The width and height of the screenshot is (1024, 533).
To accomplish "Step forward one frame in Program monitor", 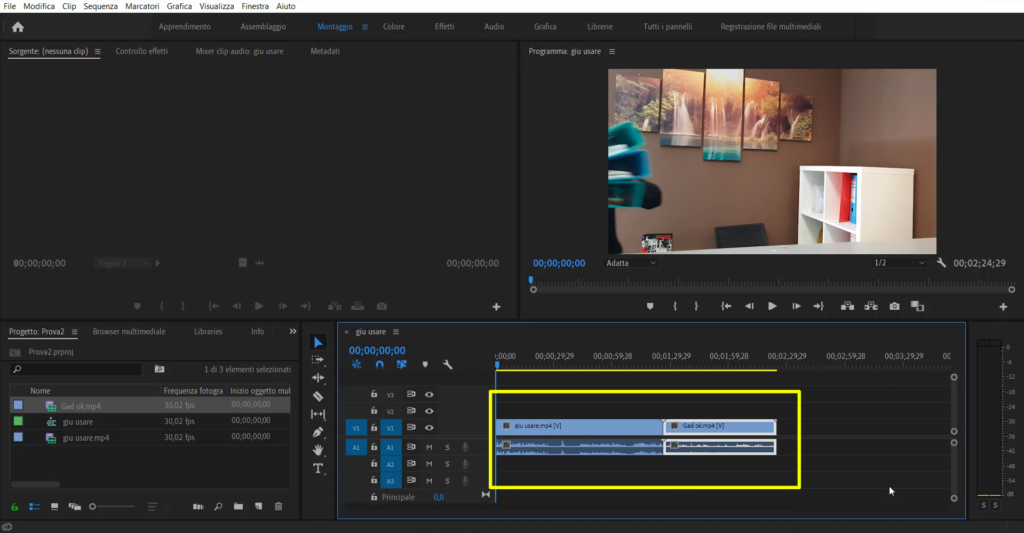I will pyautogui.click(x=796, y=306).
